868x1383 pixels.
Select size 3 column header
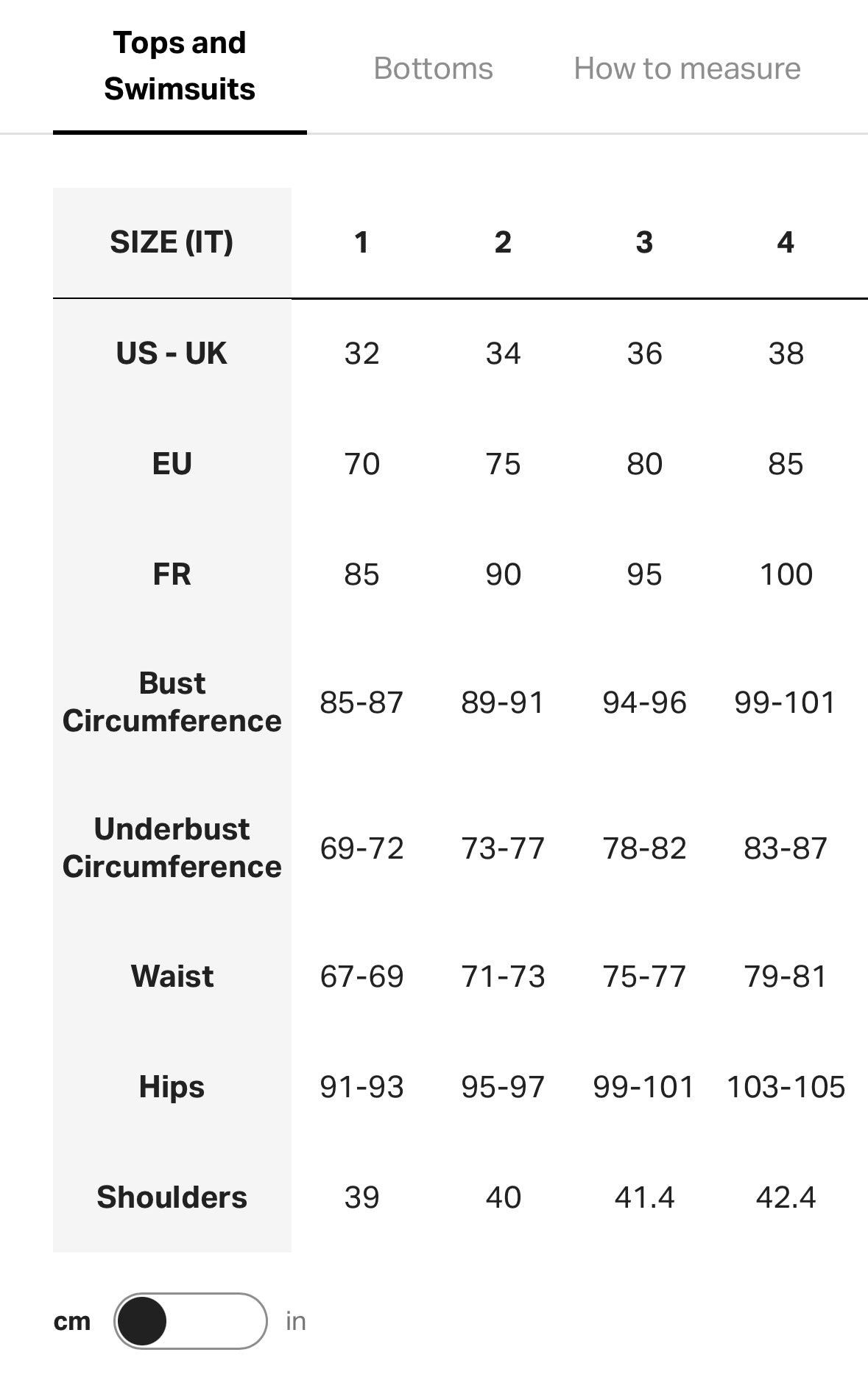click(644, 242)
